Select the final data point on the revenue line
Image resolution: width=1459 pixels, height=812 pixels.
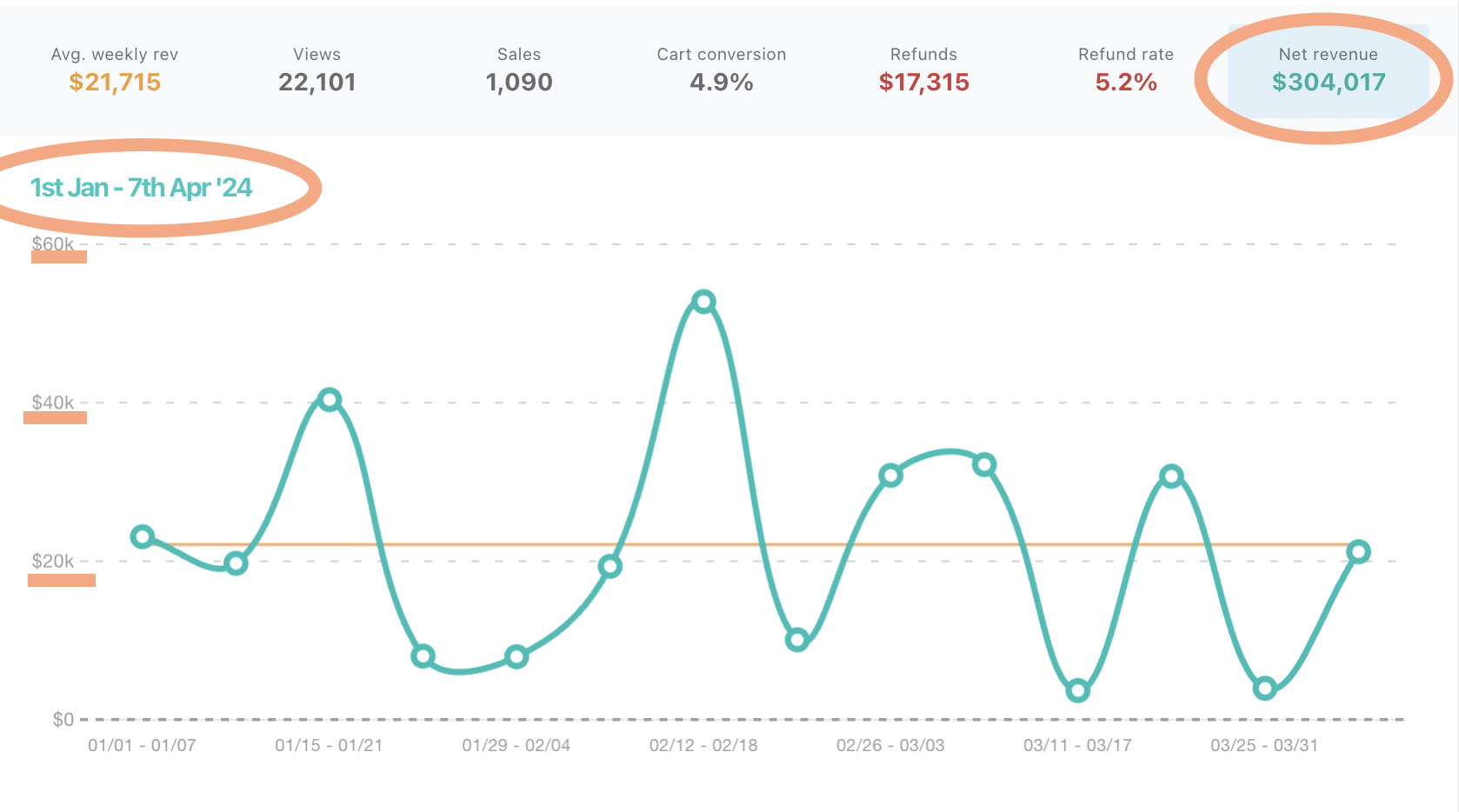[1358, 551]
